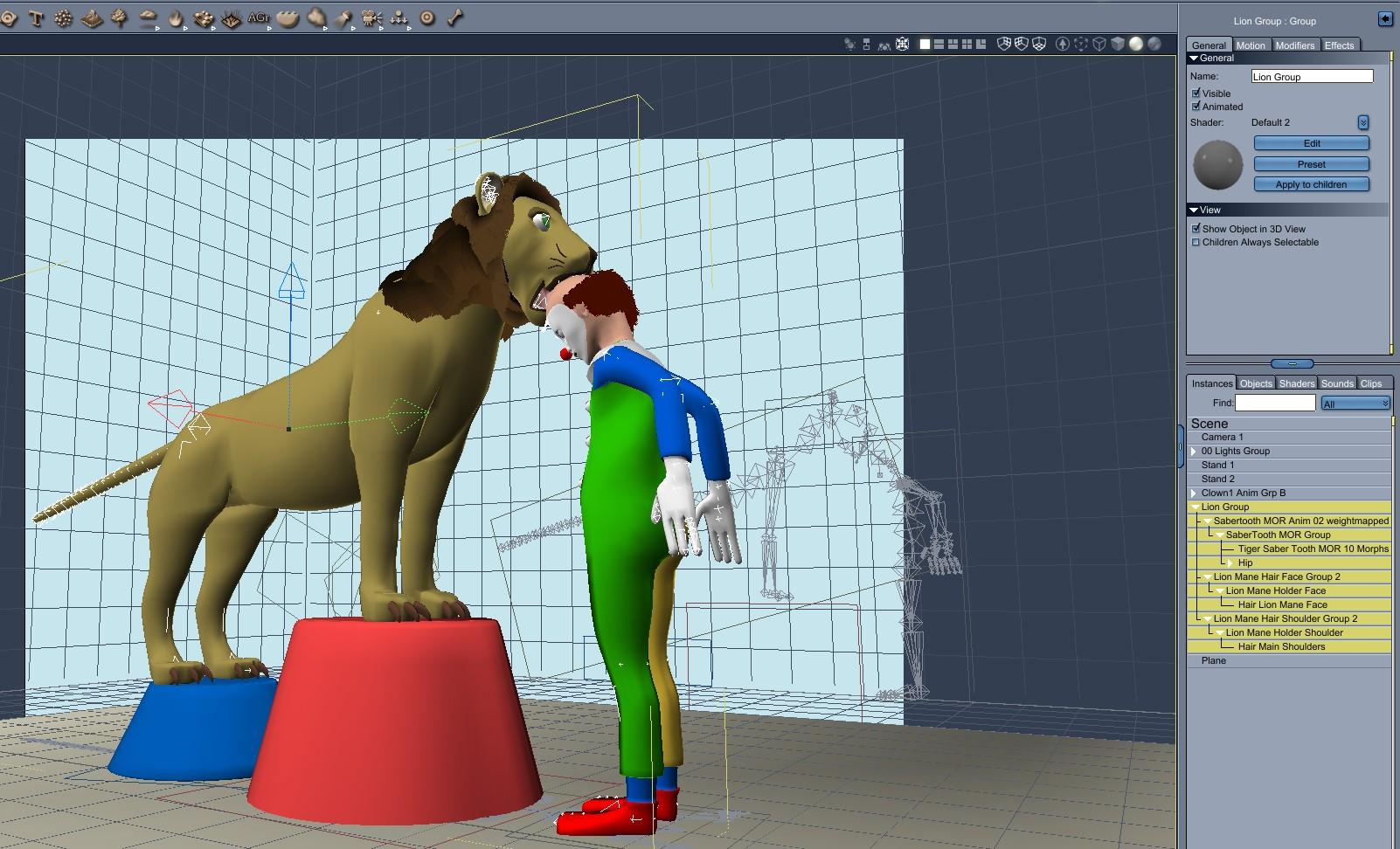Show the third working box plane
The height and width of the screenshot is (849, 1400).
tap(1039, 44)
